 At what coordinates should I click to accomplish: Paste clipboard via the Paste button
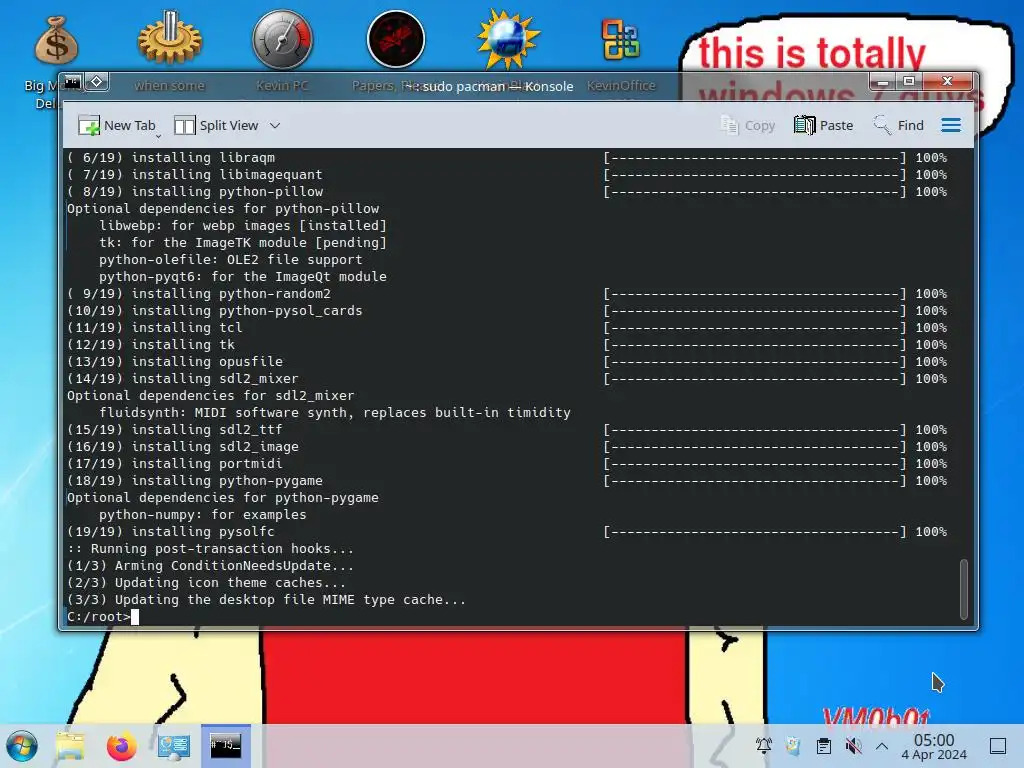tap(824, 125)
